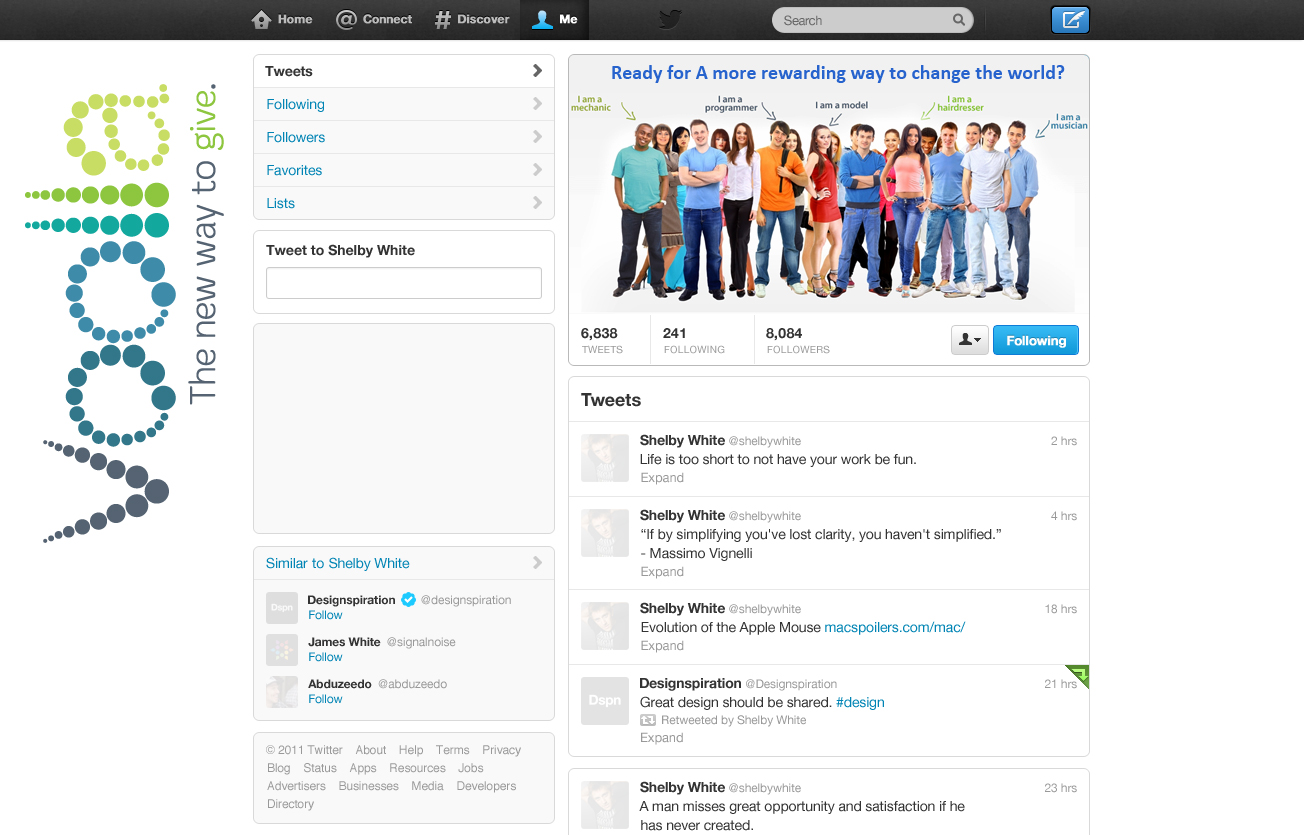Screen dimensions: 1304x835
Task: Click the '2 hrs' tweet timestamp
Action: tap(1064, 441)
